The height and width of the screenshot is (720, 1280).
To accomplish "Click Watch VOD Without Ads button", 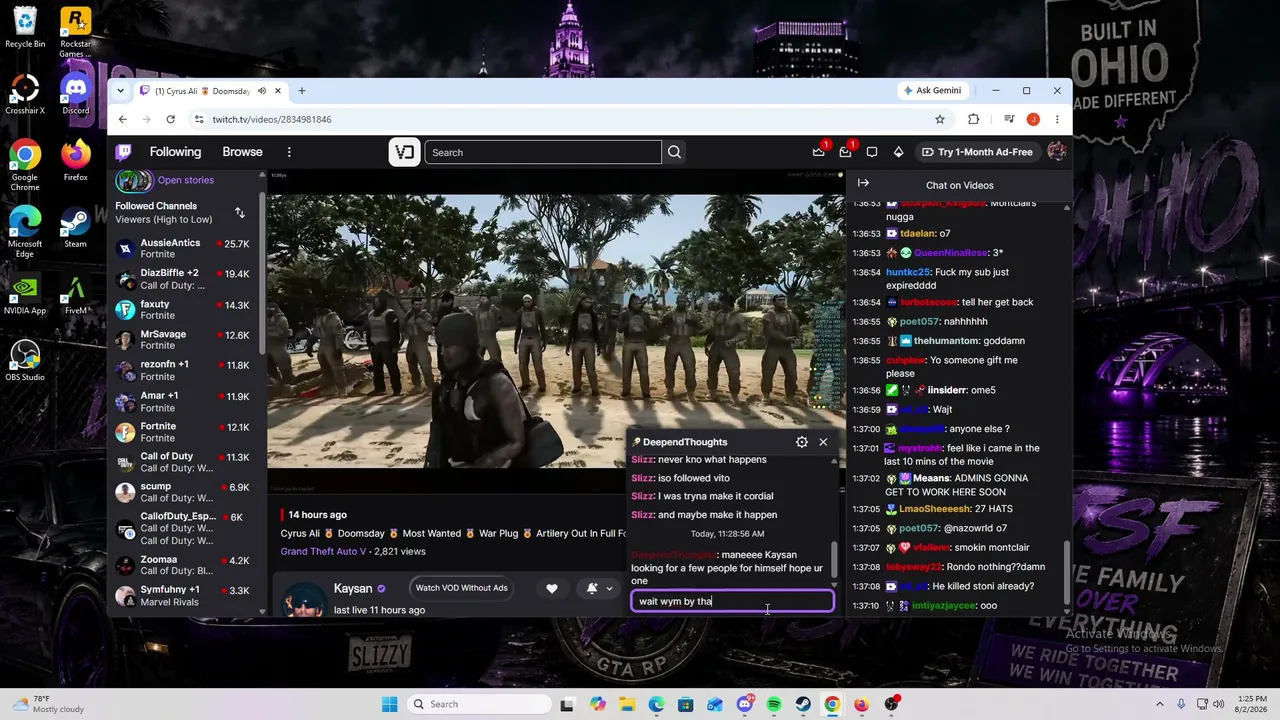I will pyautogui.click(x=461, y=588).
